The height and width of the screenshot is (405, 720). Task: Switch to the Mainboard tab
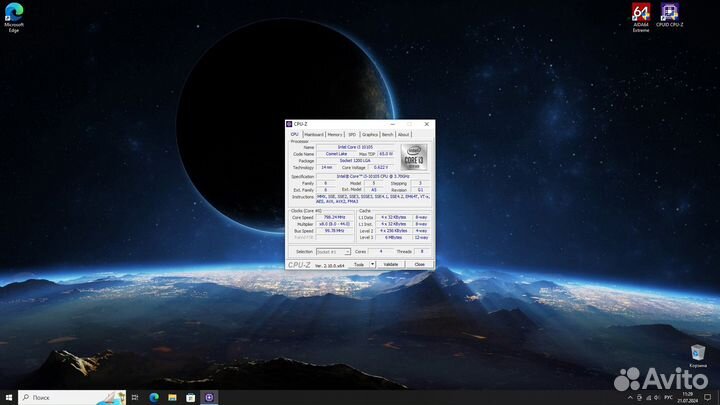[x=314, y=135]
